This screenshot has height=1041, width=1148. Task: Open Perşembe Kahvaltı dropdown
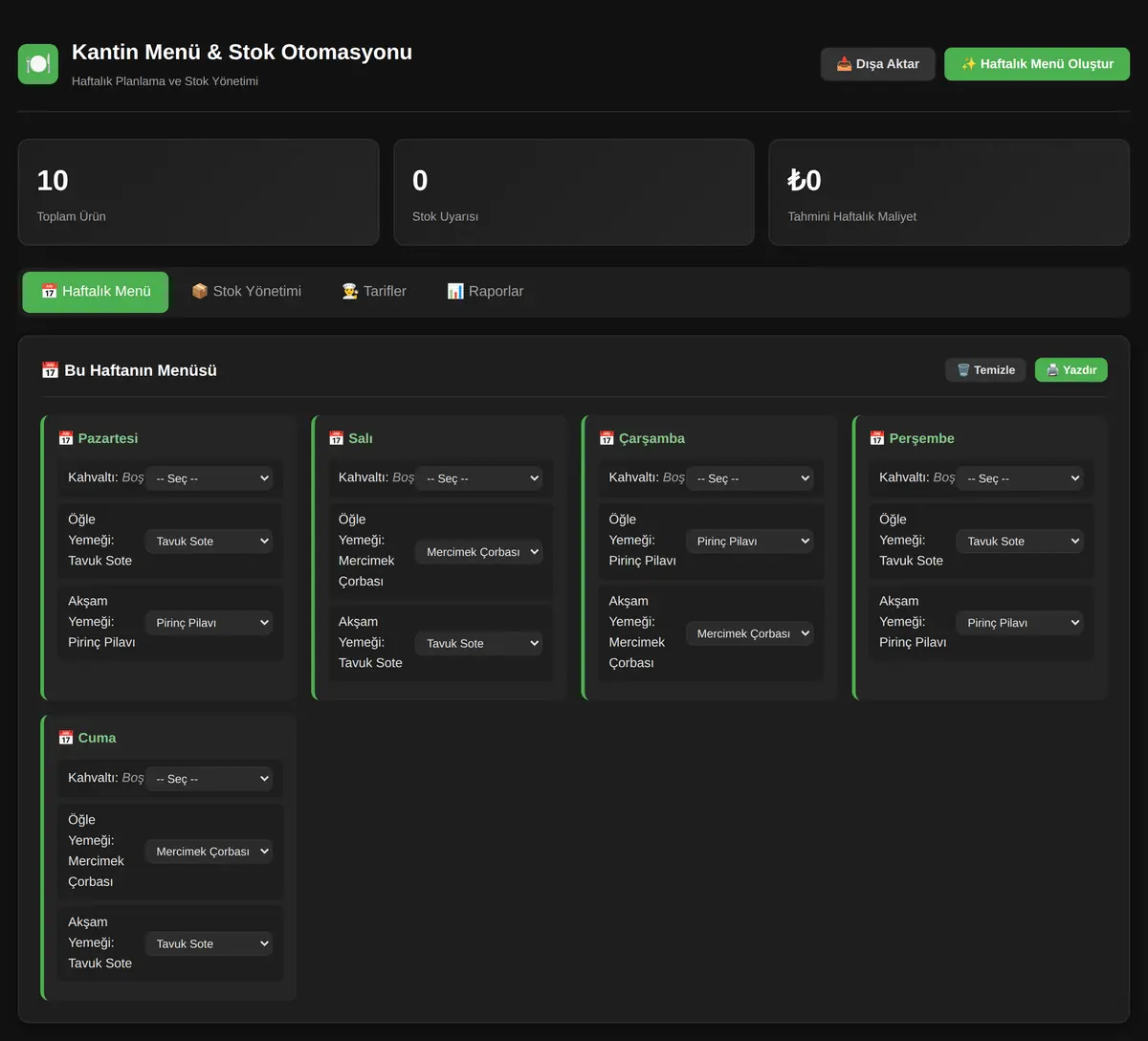(1020, 478)
